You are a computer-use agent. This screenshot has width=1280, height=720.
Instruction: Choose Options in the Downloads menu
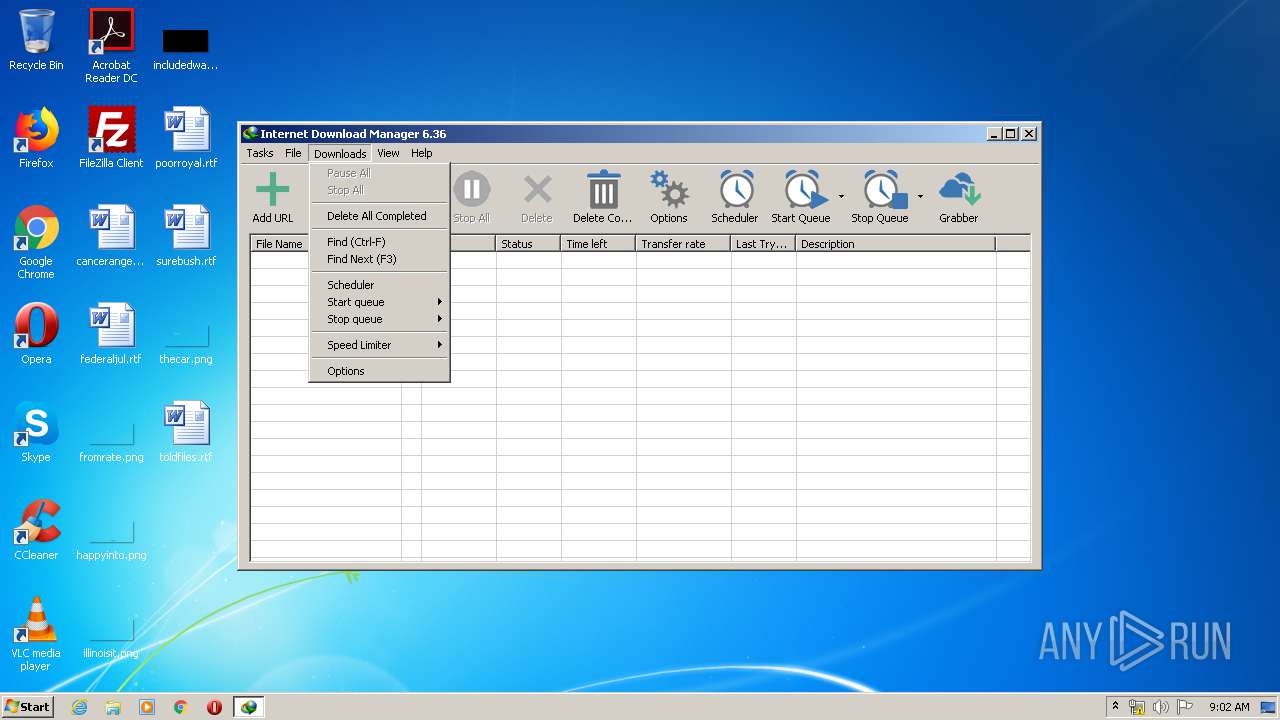379,371
